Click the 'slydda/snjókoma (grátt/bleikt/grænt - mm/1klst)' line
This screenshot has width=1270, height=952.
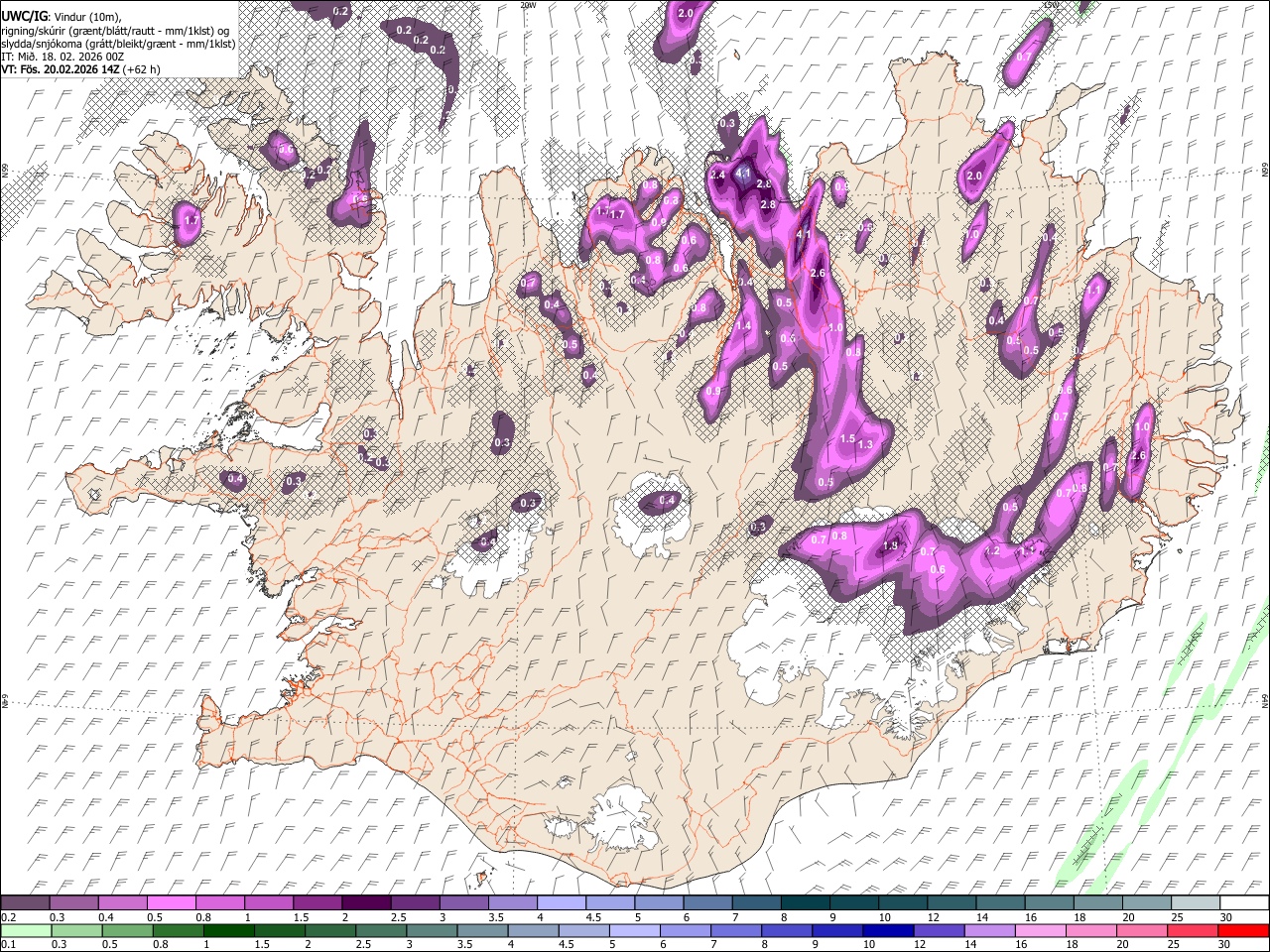[118, 44]
